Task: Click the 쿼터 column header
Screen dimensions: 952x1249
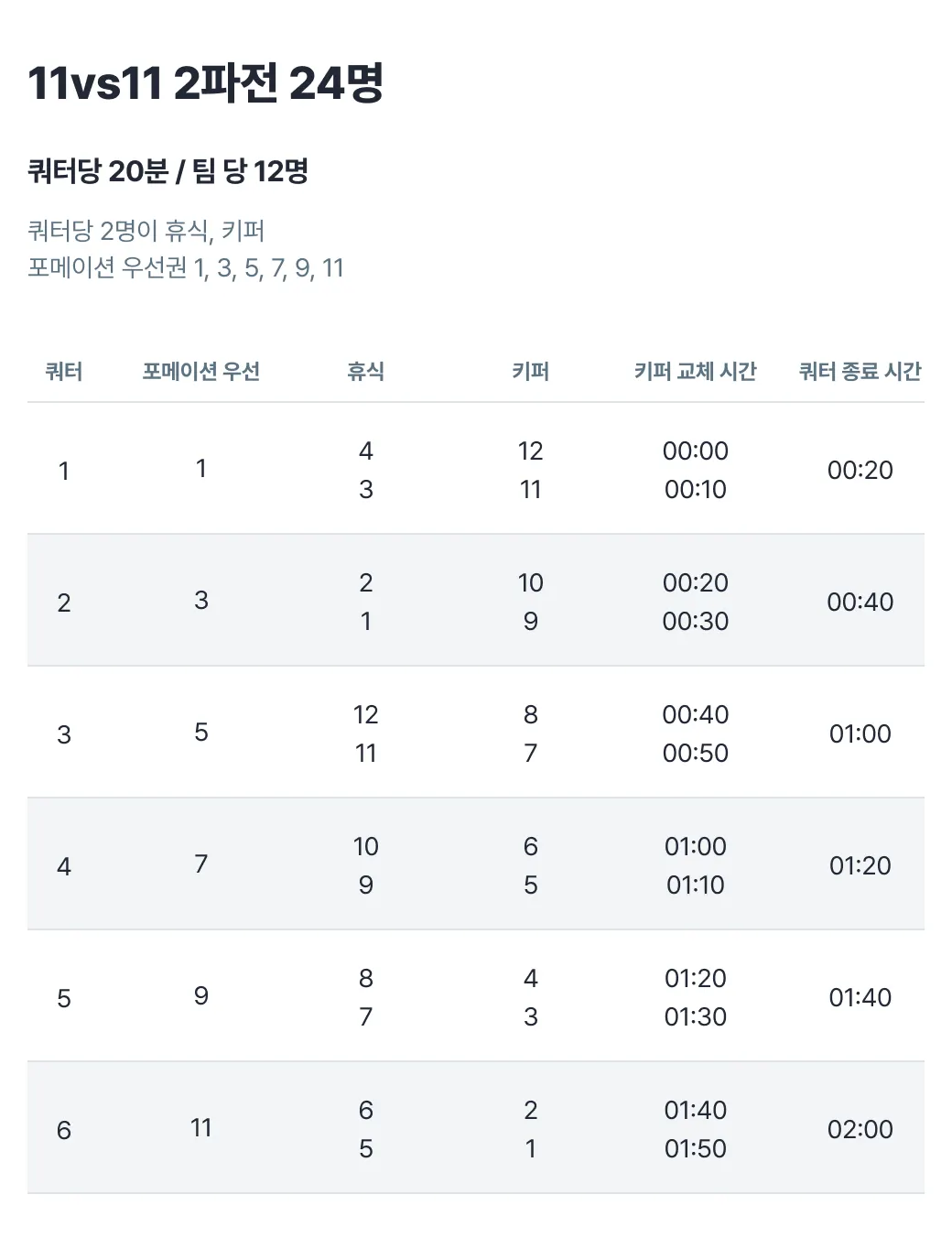Action: coord(64,371)
